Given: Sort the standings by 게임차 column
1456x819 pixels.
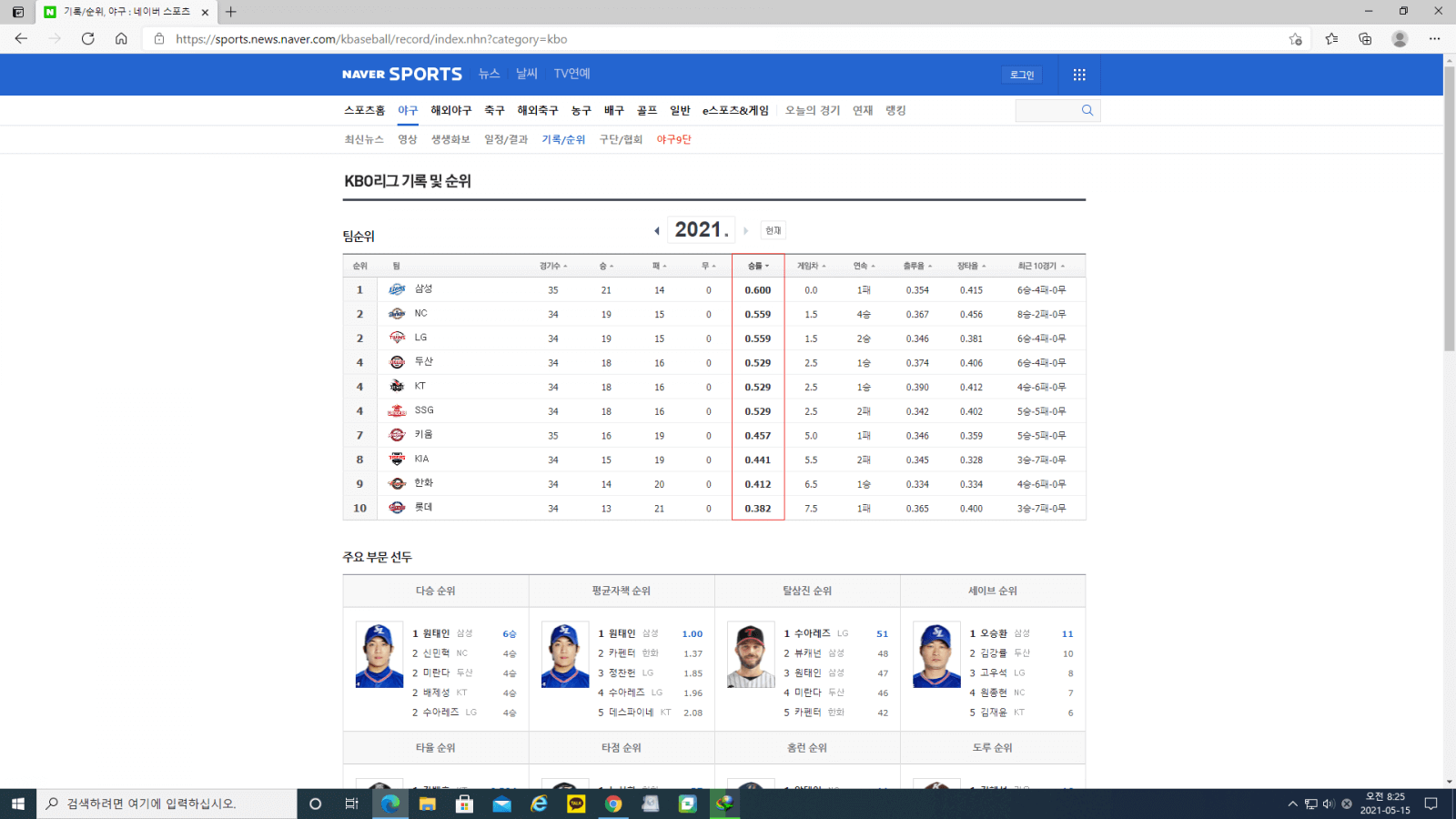Looking at the screenshot, I should point(812,266).
